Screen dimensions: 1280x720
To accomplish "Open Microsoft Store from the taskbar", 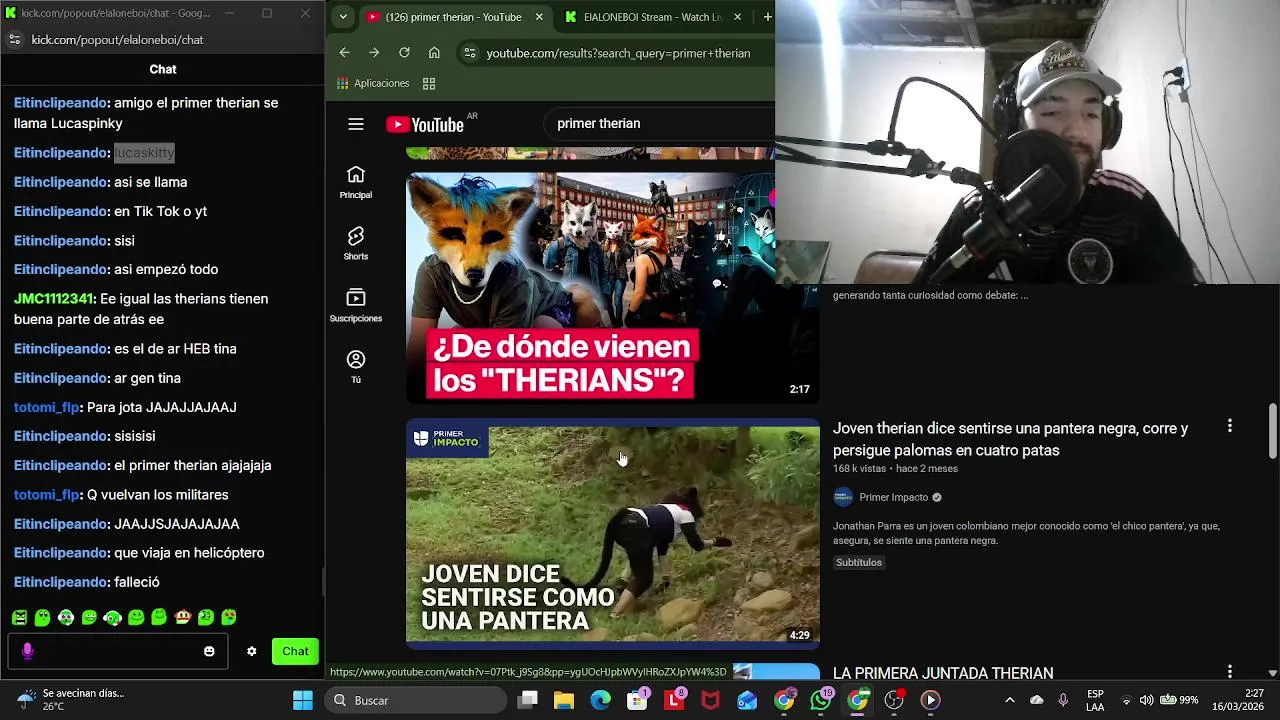I will click(637, 700).
